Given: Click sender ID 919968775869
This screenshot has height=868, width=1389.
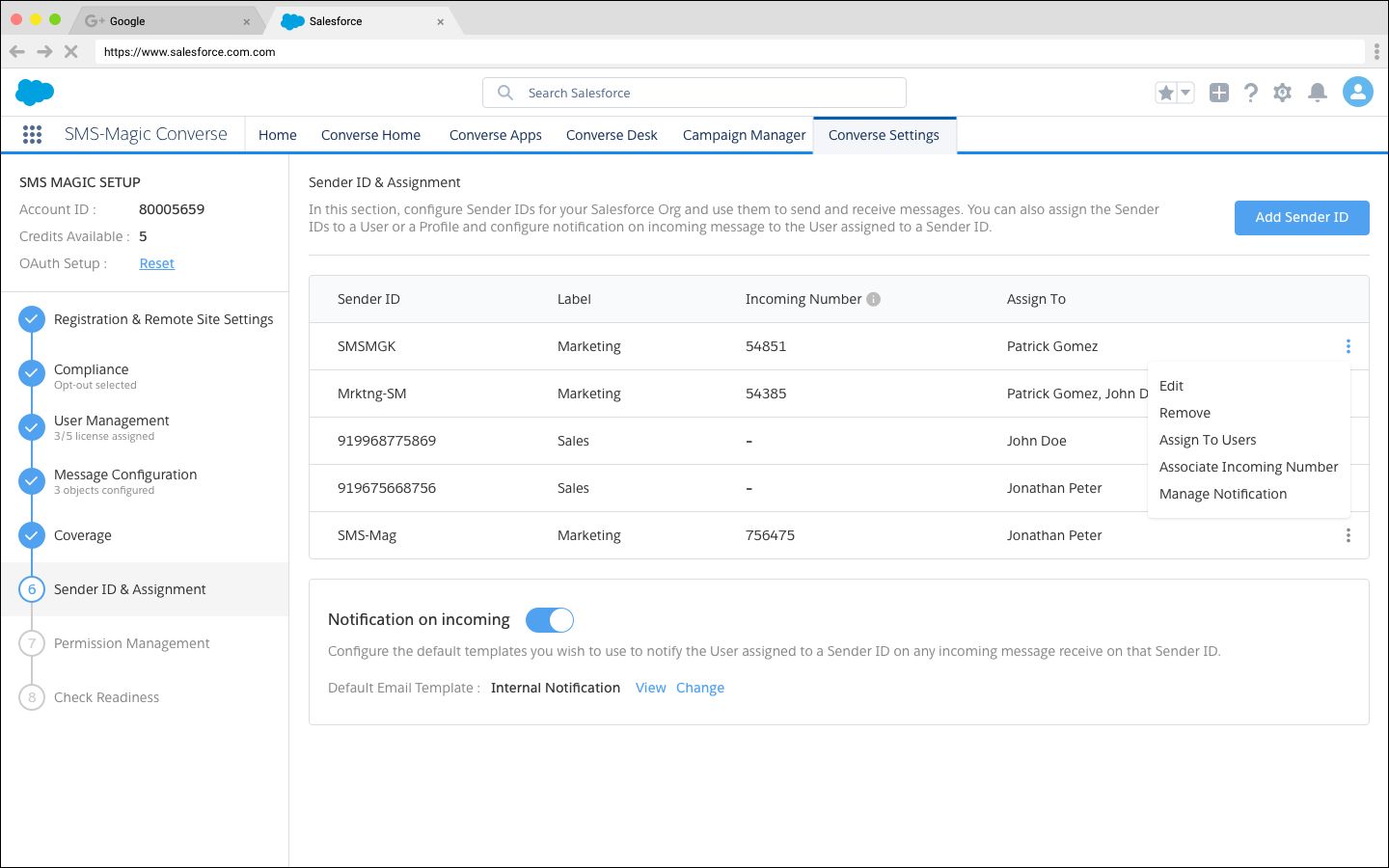Looking at the screenshot, I should tap(387, 441).
